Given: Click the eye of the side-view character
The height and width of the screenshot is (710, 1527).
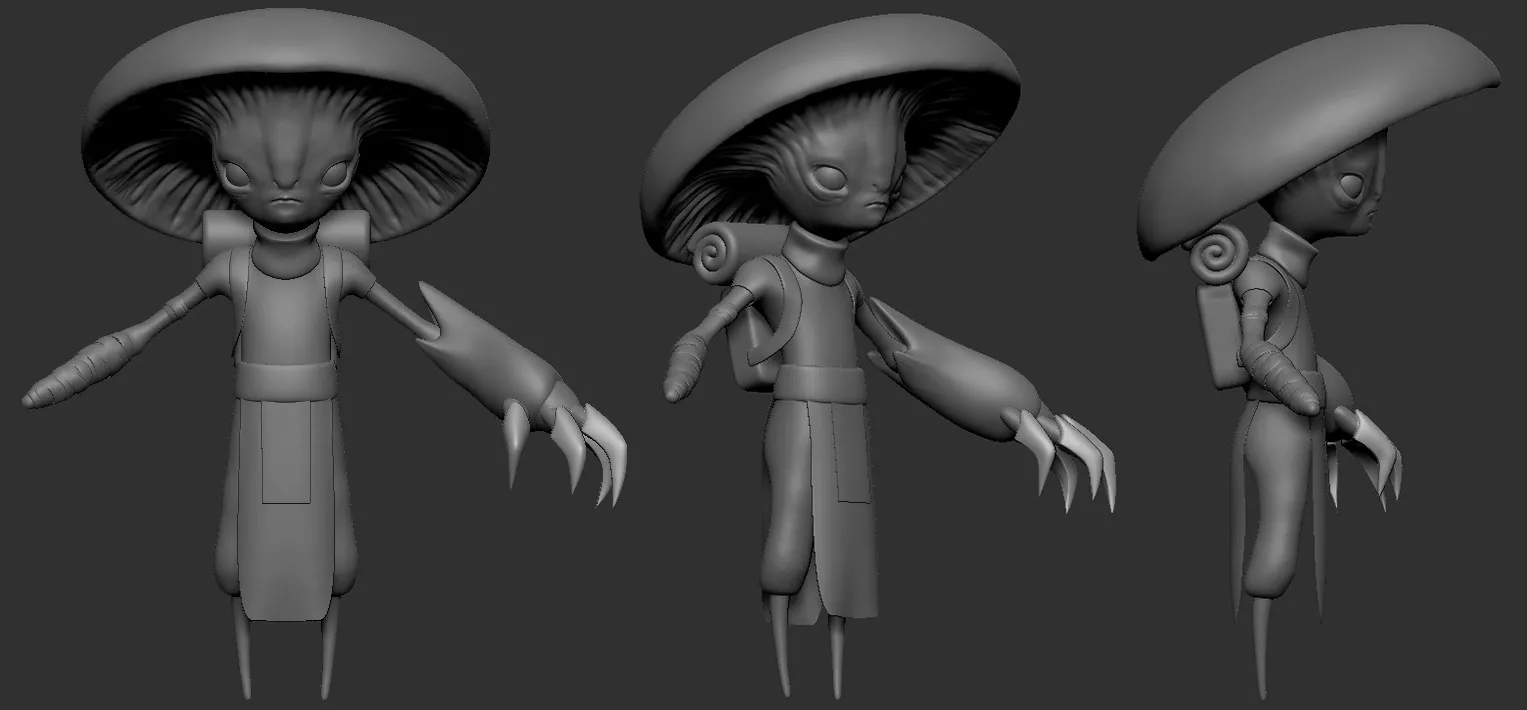Looking at the screenshot, I should [1351, 186].
